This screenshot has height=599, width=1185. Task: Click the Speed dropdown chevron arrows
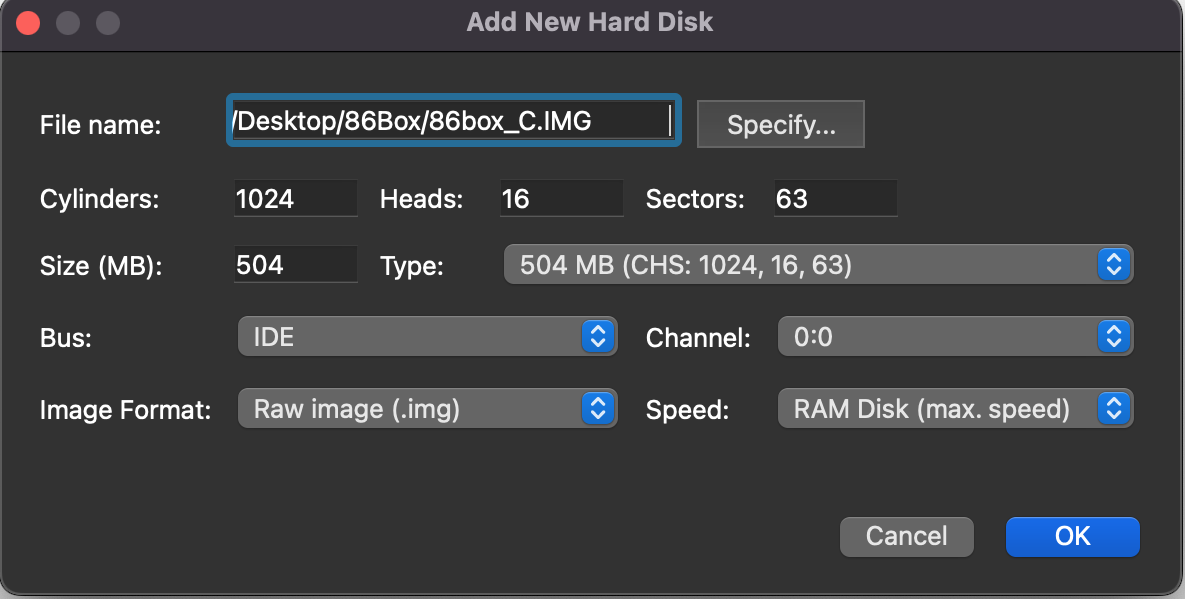click(x=1114, y=409)
